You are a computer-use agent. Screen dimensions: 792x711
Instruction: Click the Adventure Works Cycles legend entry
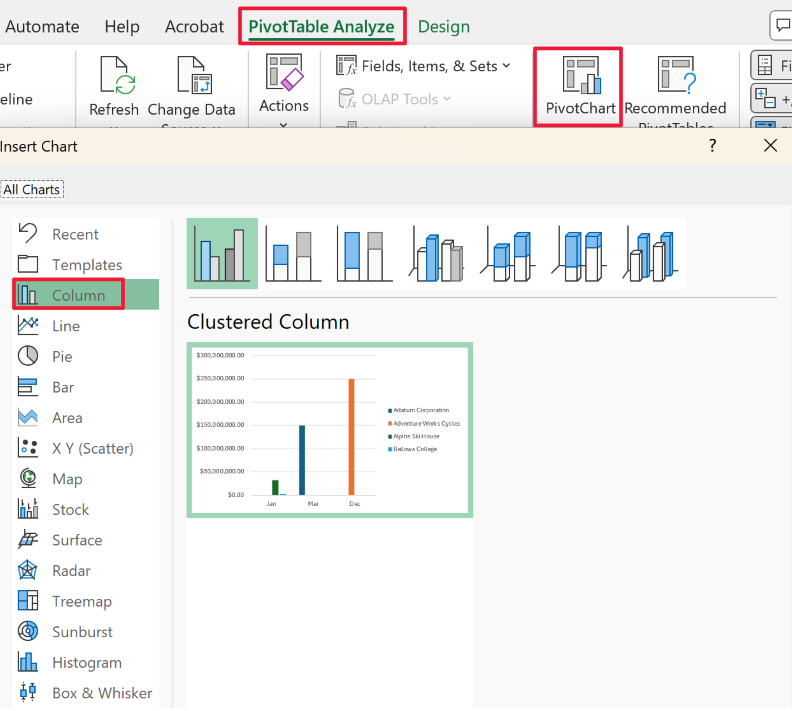click(424, 423)
